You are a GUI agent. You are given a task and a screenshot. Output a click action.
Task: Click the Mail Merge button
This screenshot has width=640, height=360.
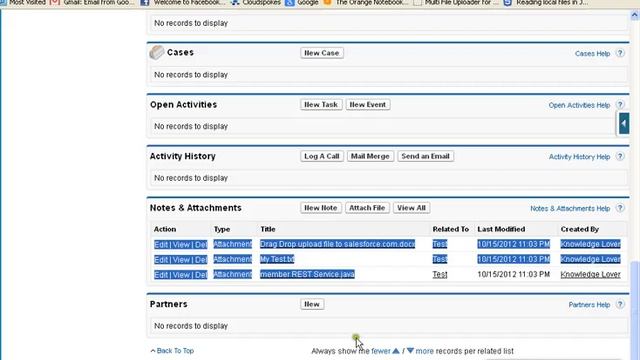coord(370,156)
